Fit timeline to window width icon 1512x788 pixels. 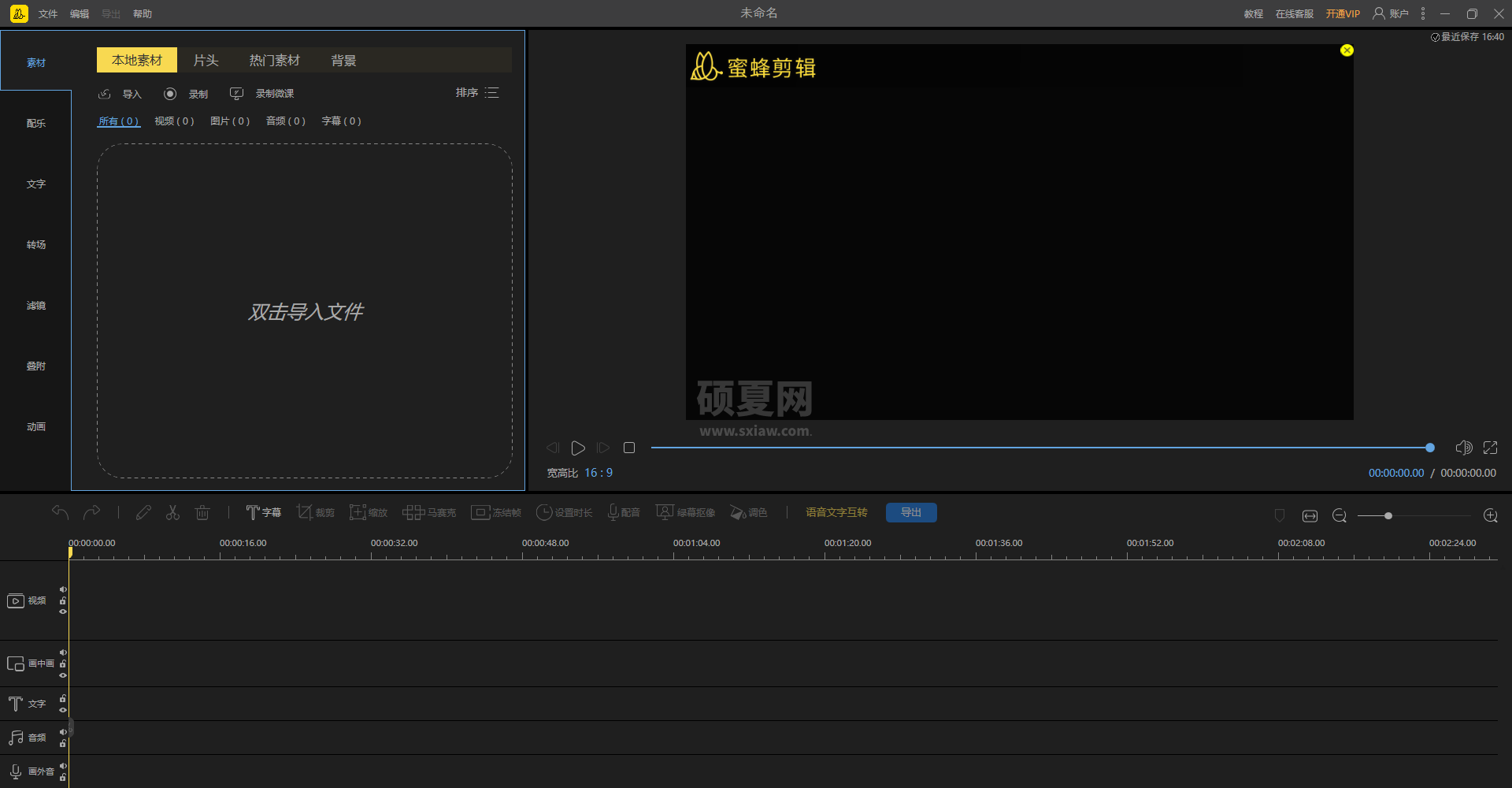click(x=1310, y=515)
